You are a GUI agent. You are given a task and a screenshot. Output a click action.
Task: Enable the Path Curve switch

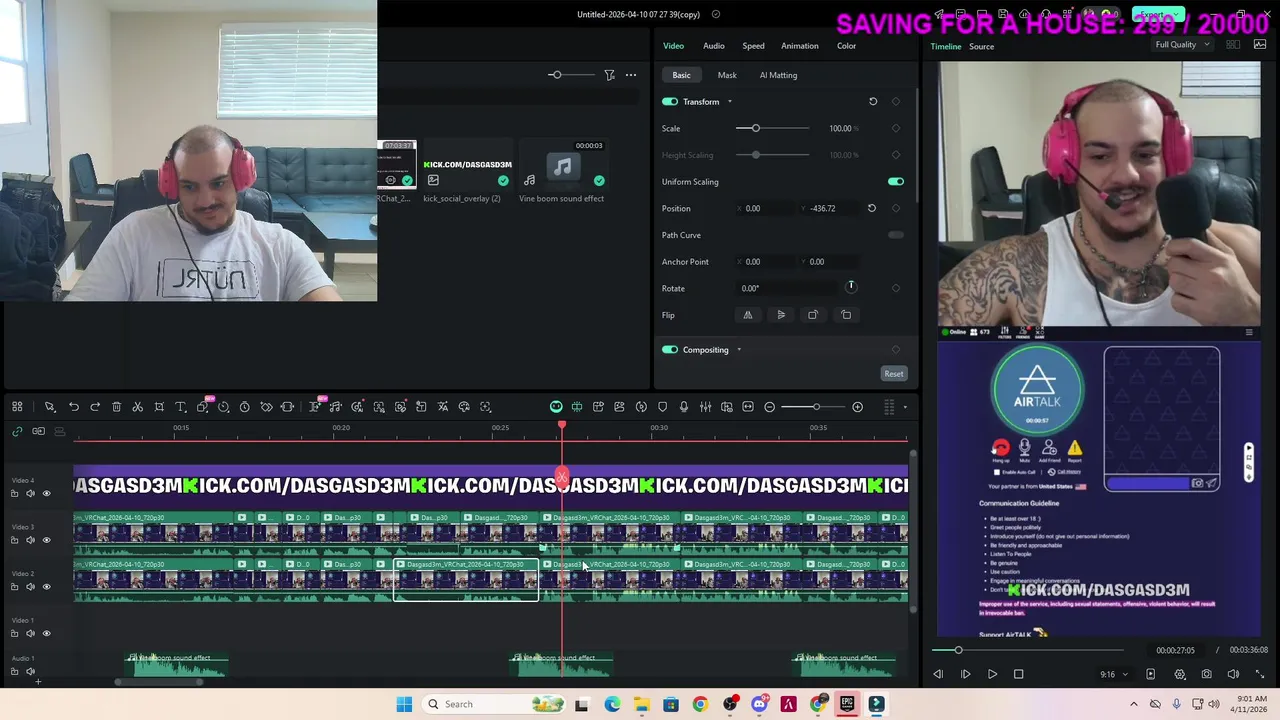896,235
